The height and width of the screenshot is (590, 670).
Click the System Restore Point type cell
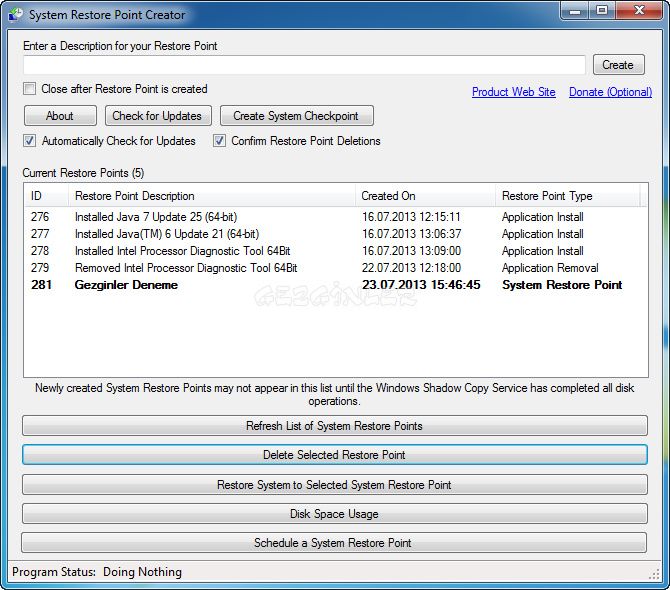pyautogui.click(x=562, y=285)
